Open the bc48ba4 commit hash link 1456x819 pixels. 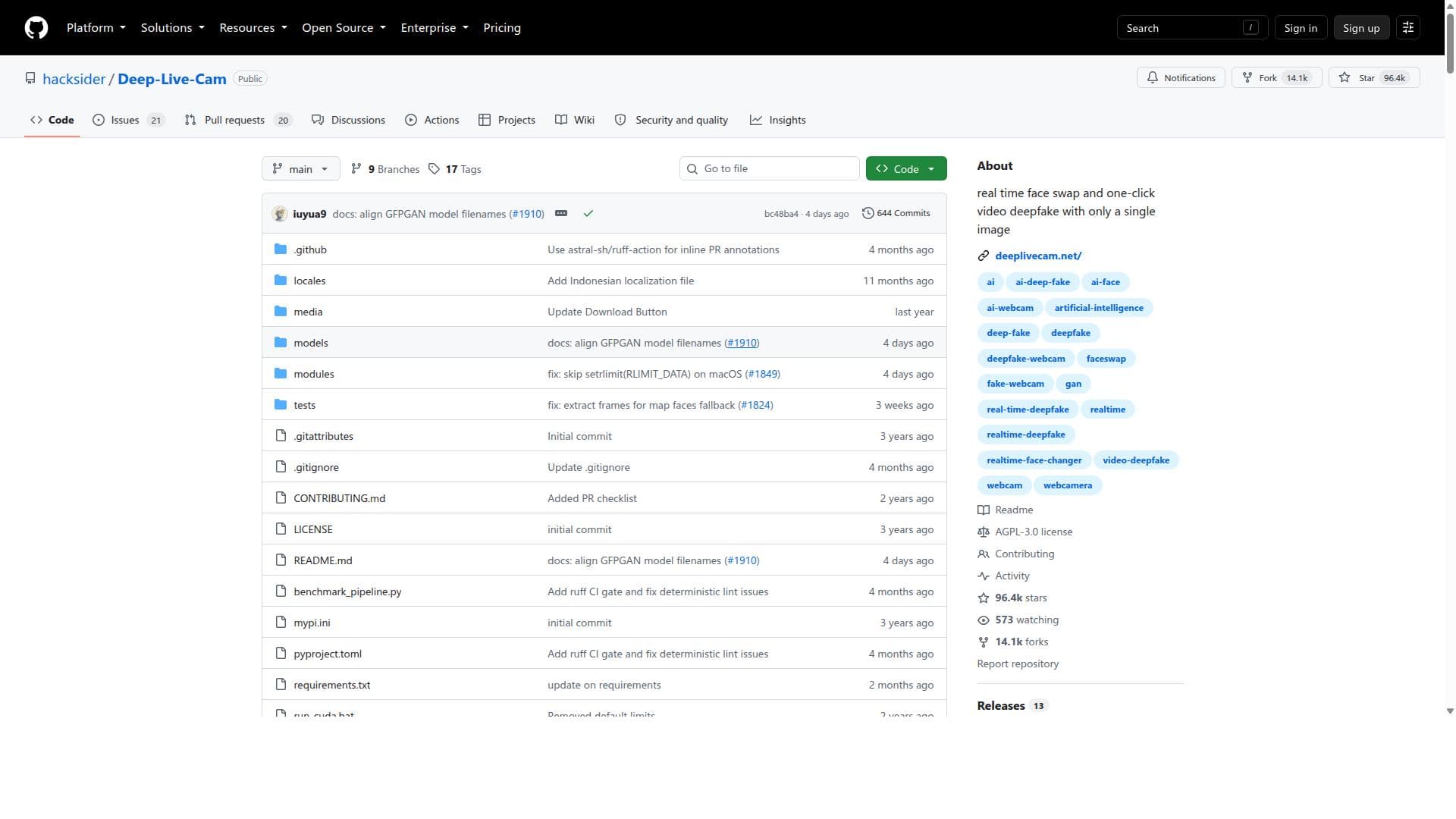[x=781, y=214]
